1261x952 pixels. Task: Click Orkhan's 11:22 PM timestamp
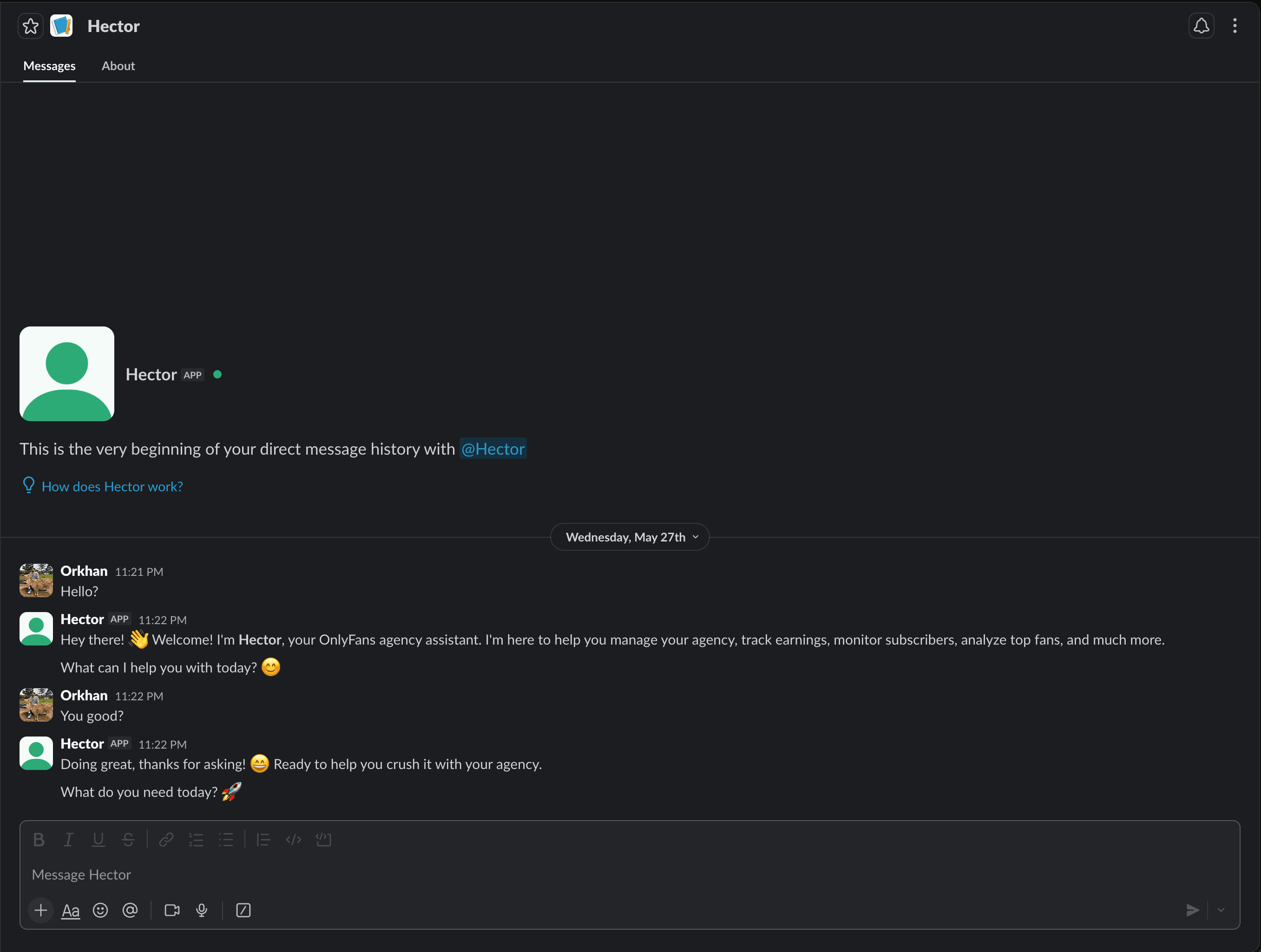click(x=139, y=697)
